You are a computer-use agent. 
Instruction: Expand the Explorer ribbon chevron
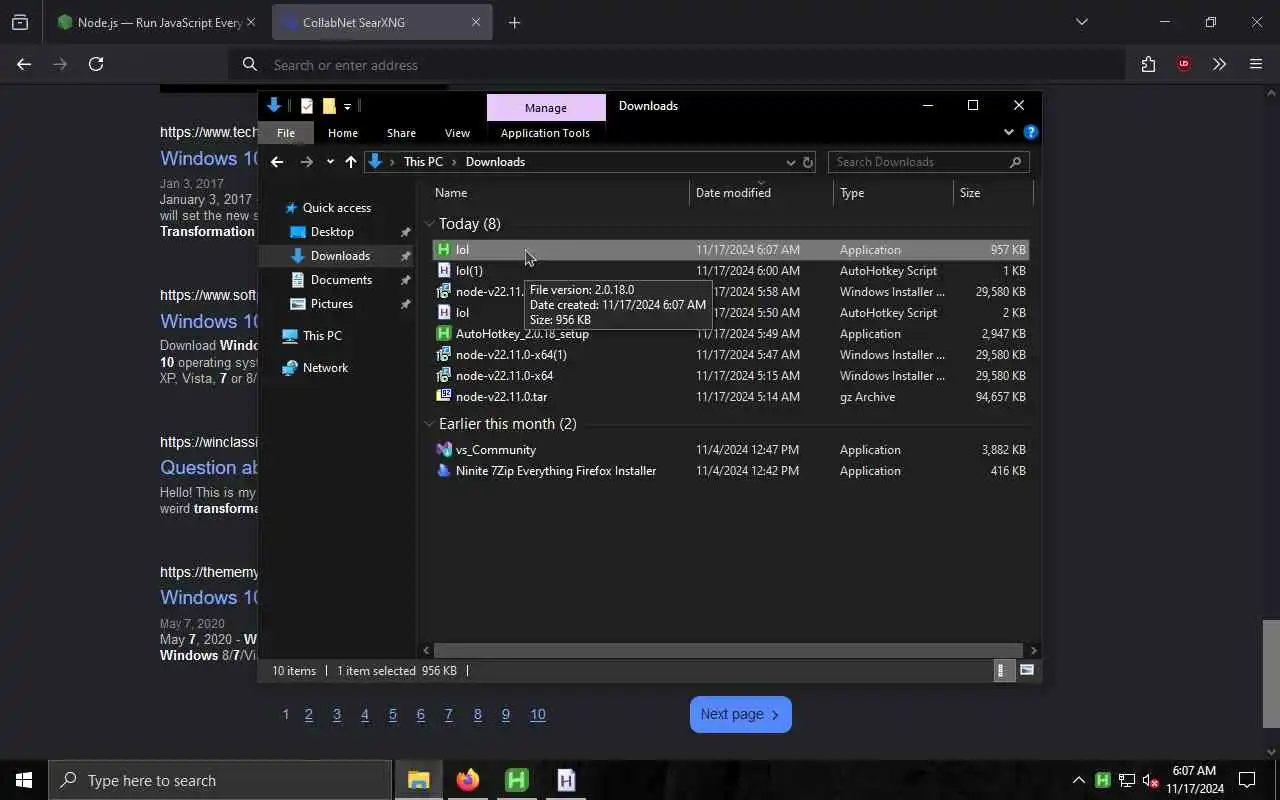[1008, 132]
